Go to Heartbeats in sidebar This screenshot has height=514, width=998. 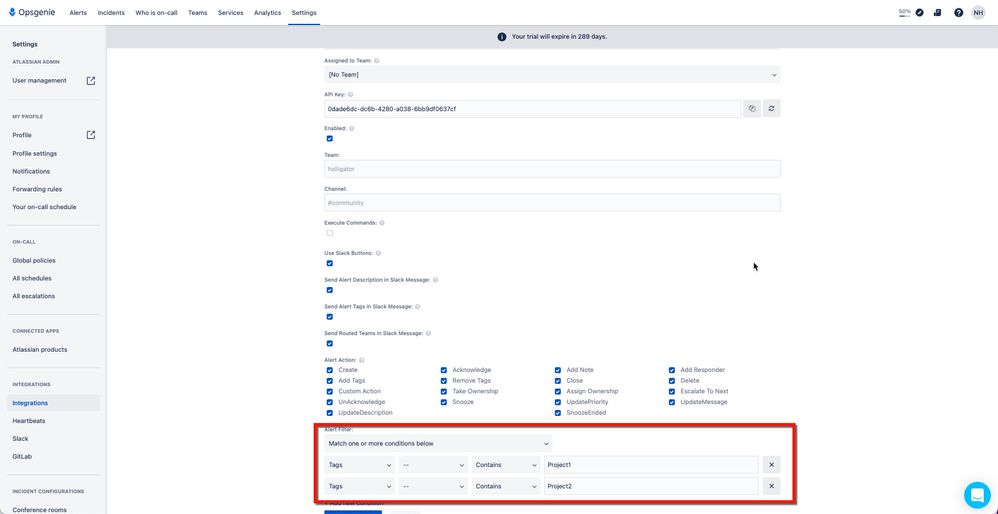(29, 420)
